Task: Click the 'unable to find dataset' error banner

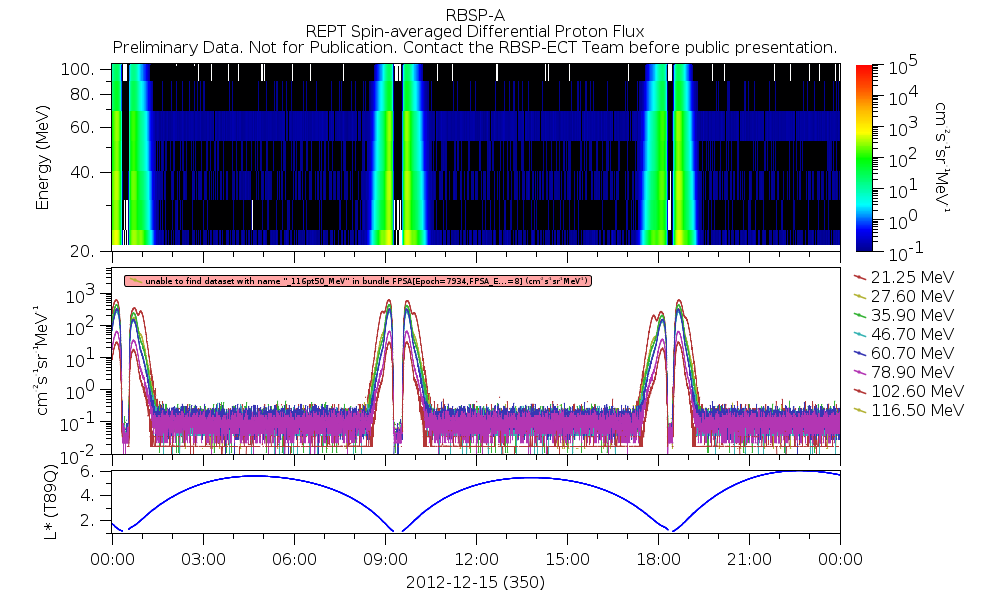Action: pyautogui.click(x=360, y=282)
